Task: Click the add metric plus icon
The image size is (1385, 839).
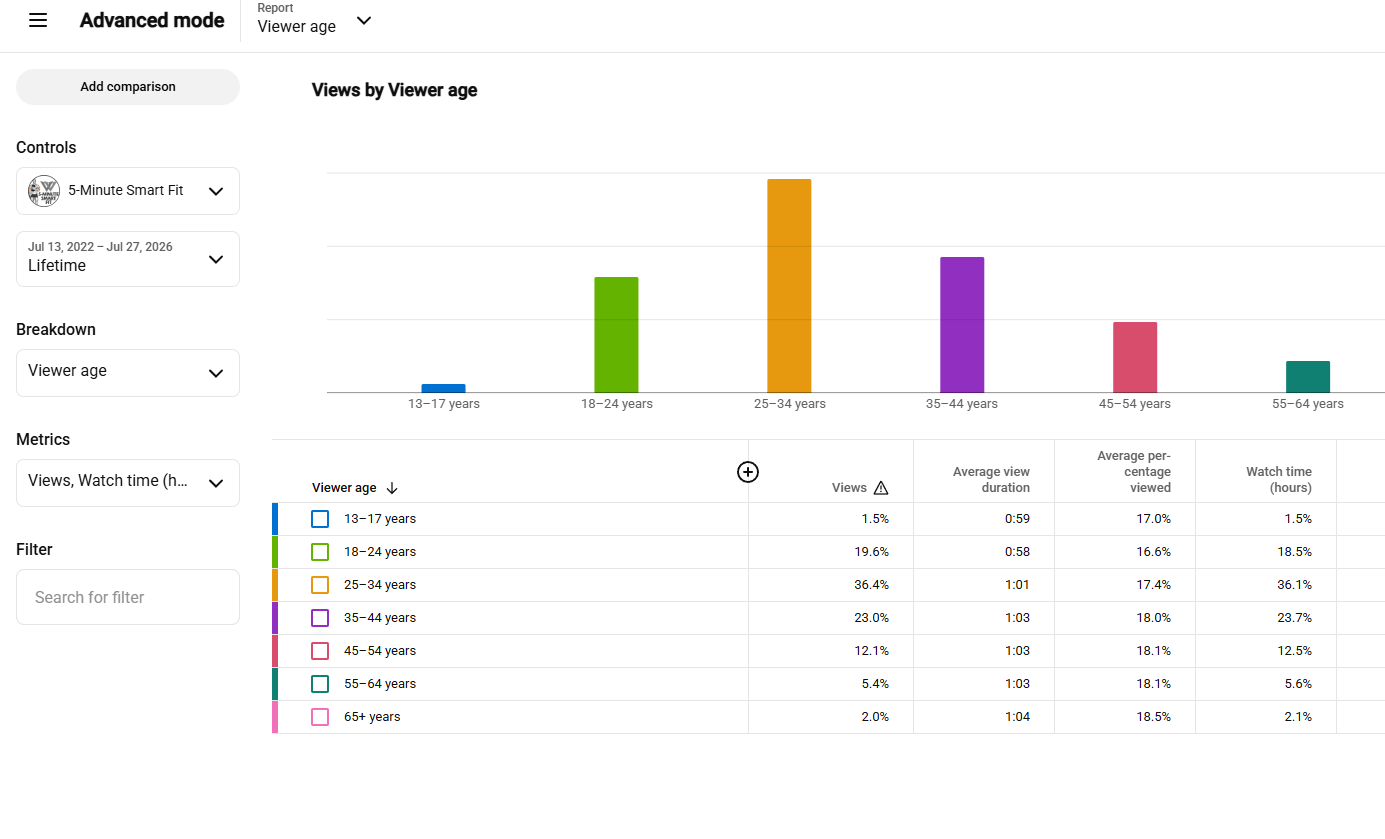Action: click(x=748, y=472)
